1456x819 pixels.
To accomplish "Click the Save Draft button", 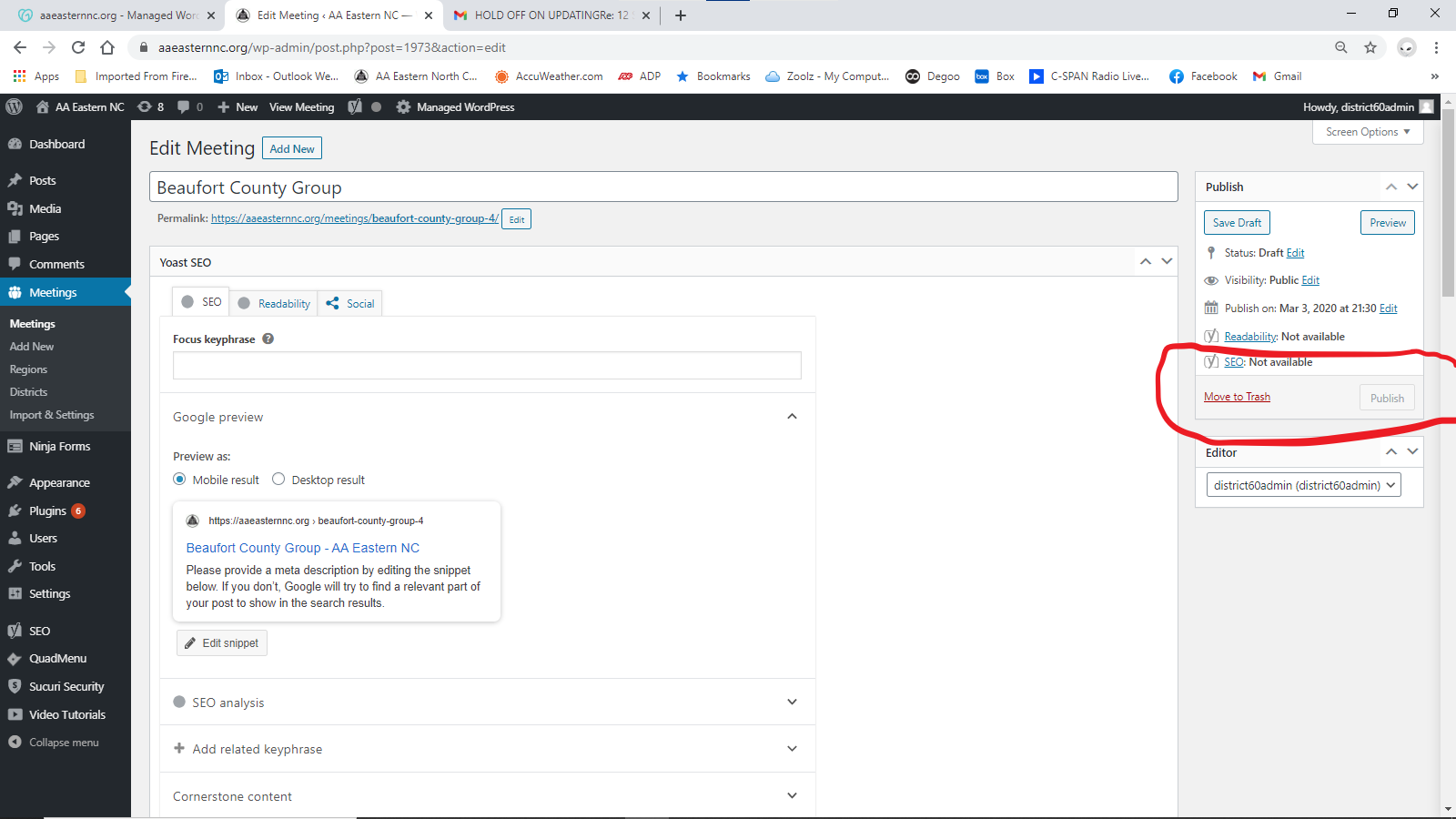I will point(1236,222).
